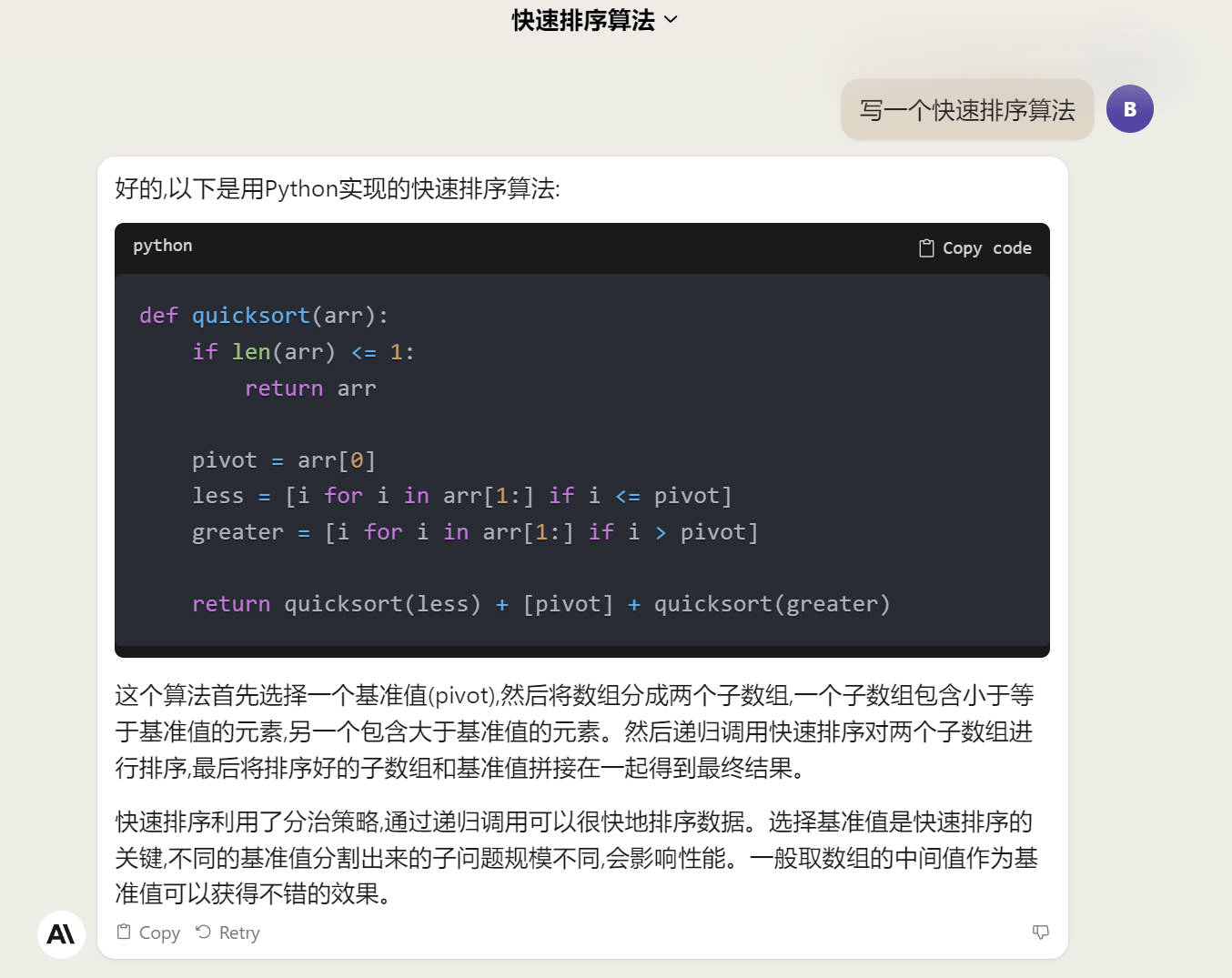Viewport: 1232px width, 978px height.
Task: Click the circular arrow retry icon
Action: (x=204, y=932)
